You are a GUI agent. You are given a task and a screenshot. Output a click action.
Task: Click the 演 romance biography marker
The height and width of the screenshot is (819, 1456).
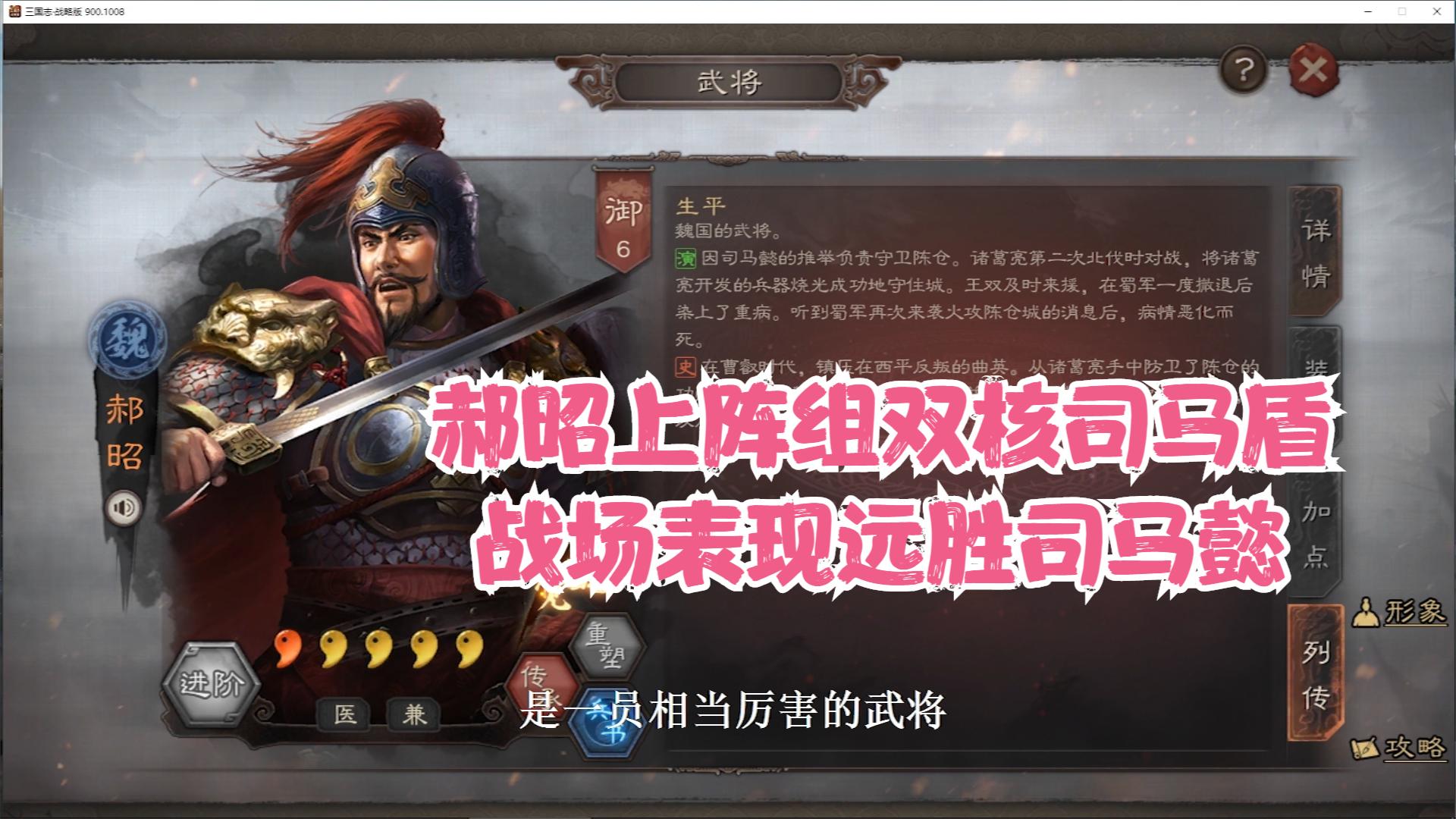686,258
